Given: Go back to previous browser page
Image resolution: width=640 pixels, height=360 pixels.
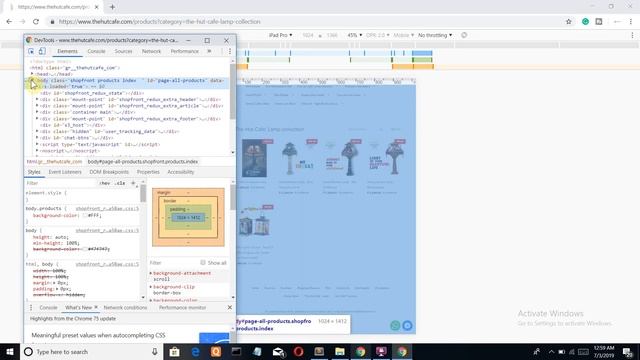Looking at the screenshot, I should (9, 22).
